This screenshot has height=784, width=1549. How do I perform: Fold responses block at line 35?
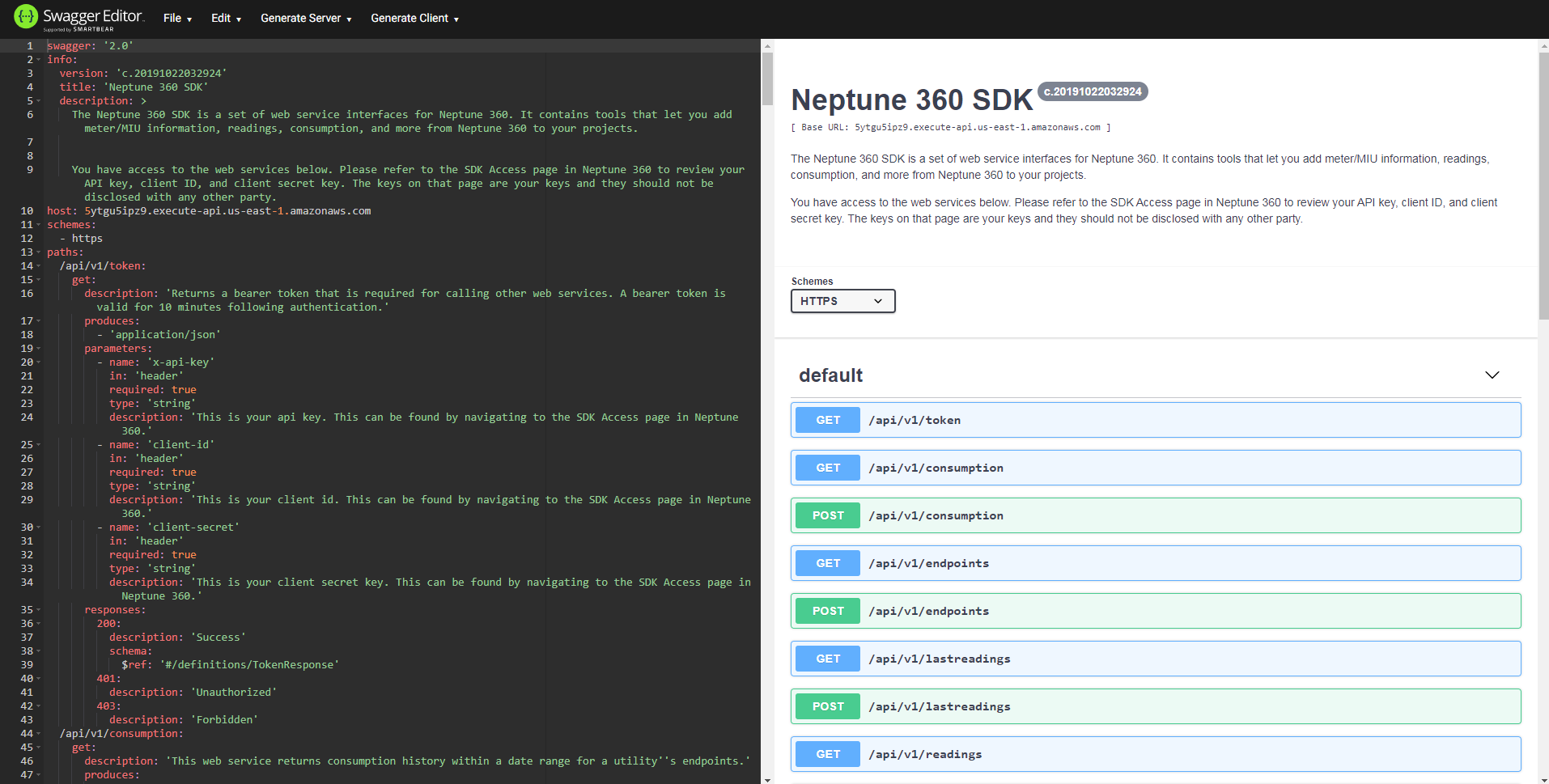38,610
